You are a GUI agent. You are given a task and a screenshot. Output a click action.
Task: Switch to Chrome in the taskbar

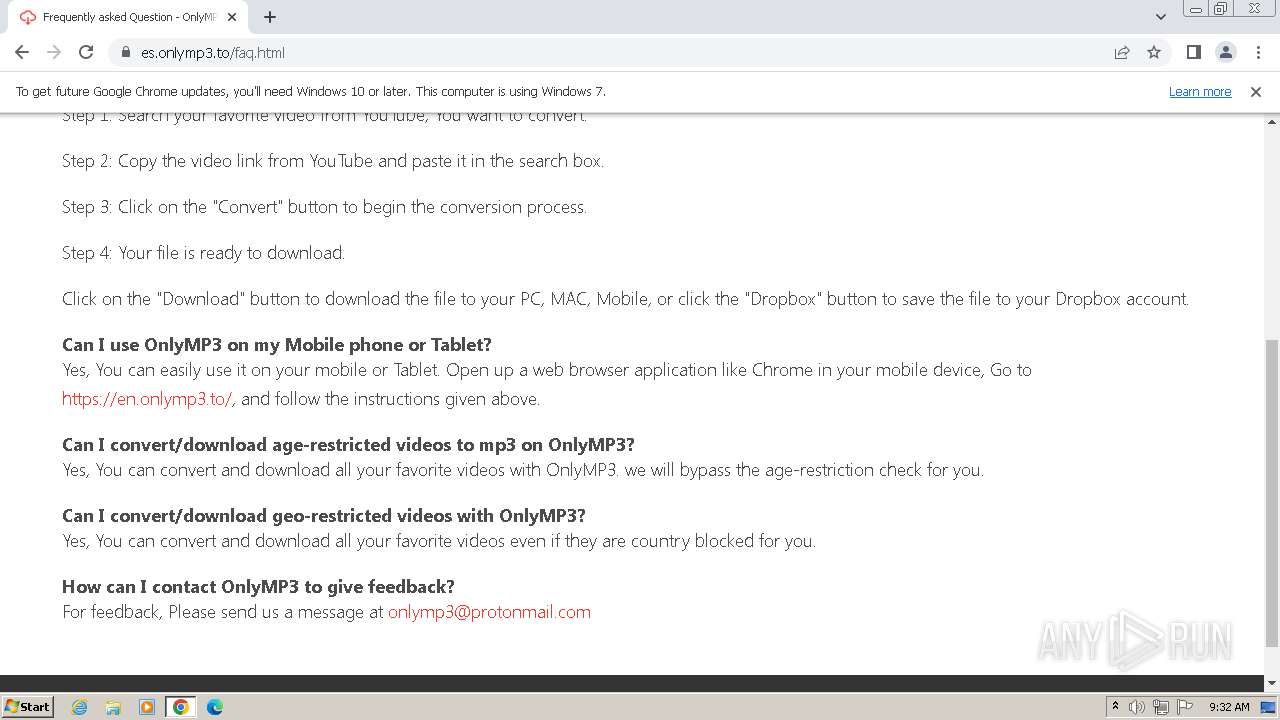tap(181, 707)
